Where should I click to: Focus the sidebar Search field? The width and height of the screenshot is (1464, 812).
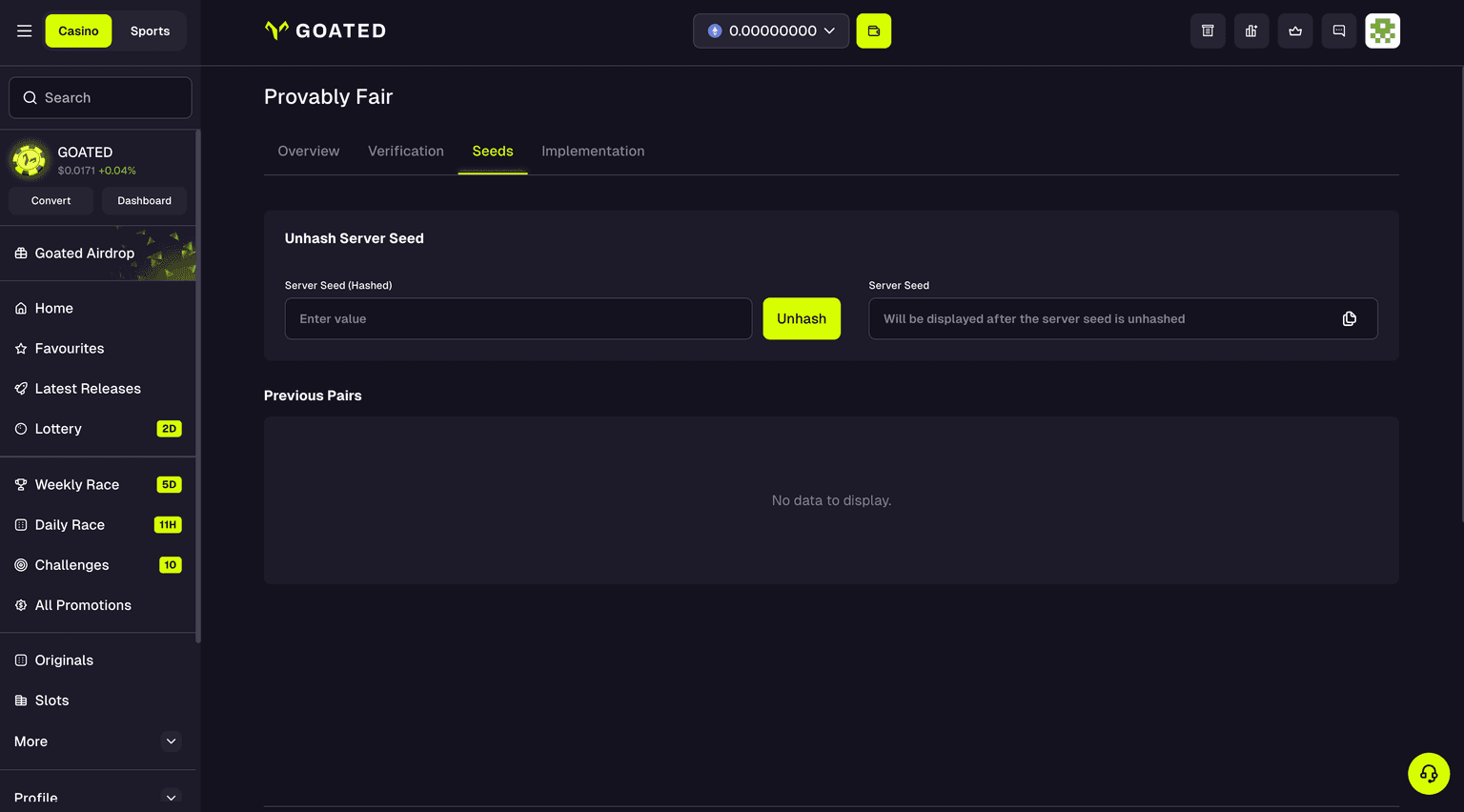point(100,97)
